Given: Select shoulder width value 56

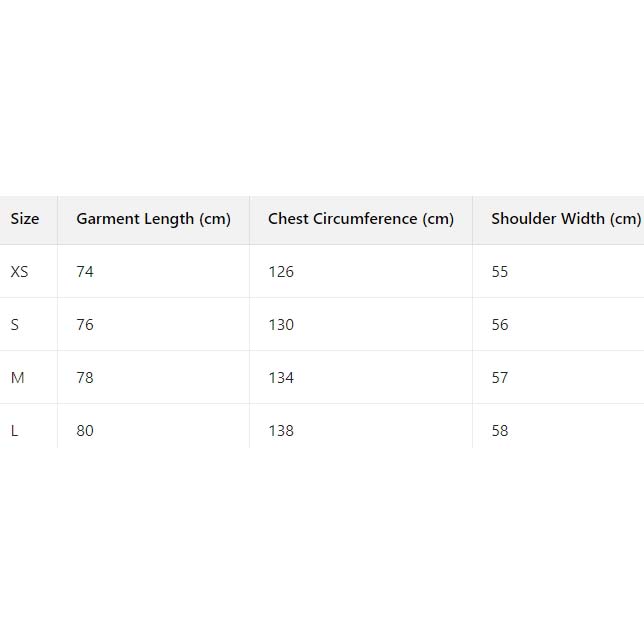Looking at the screenshot, I should [x=500, y=325].
